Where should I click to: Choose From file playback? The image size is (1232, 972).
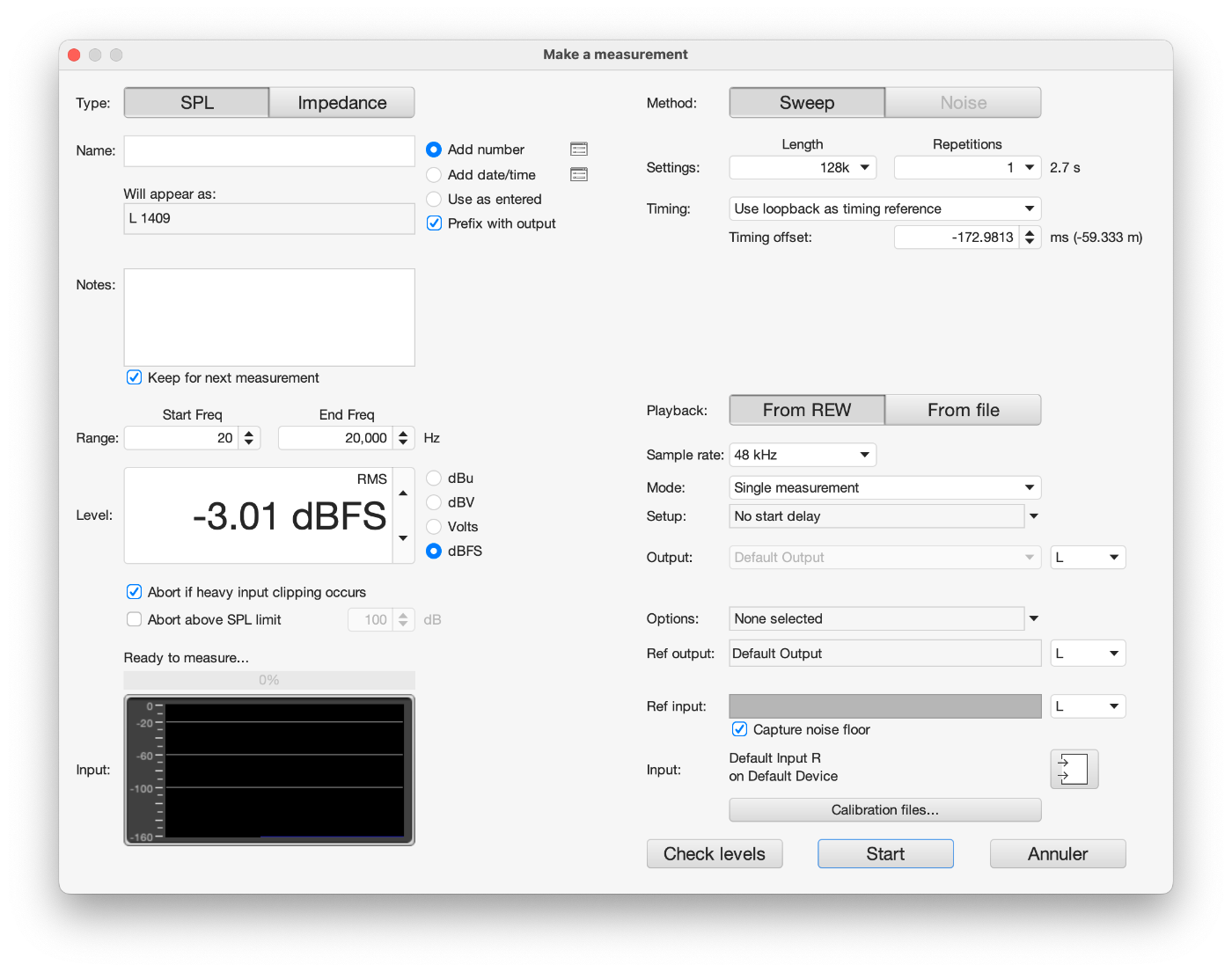pyautogui.click(x=964, y=410)
